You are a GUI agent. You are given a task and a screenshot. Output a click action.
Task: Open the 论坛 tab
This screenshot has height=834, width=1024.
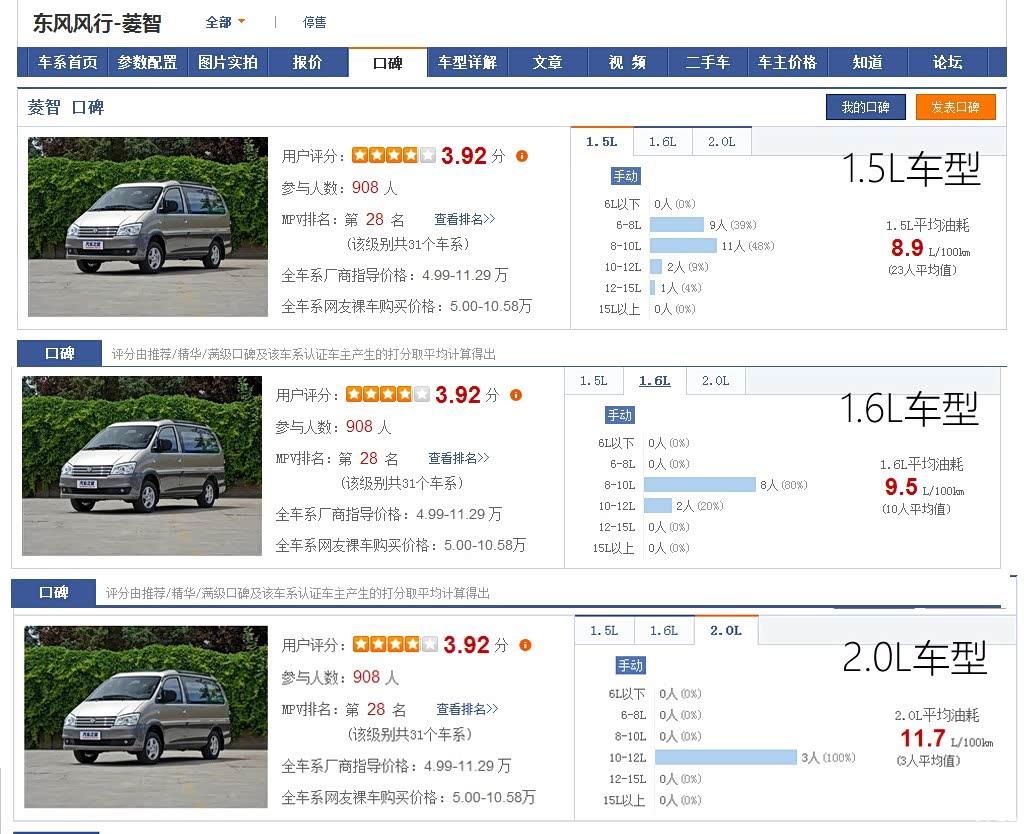pyautogui.click(x=948, y=63)
